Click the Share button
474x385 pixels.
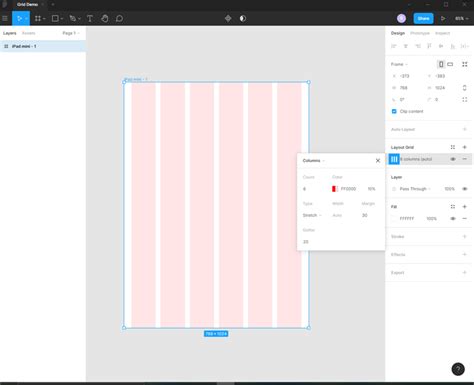tap(423, 18)
